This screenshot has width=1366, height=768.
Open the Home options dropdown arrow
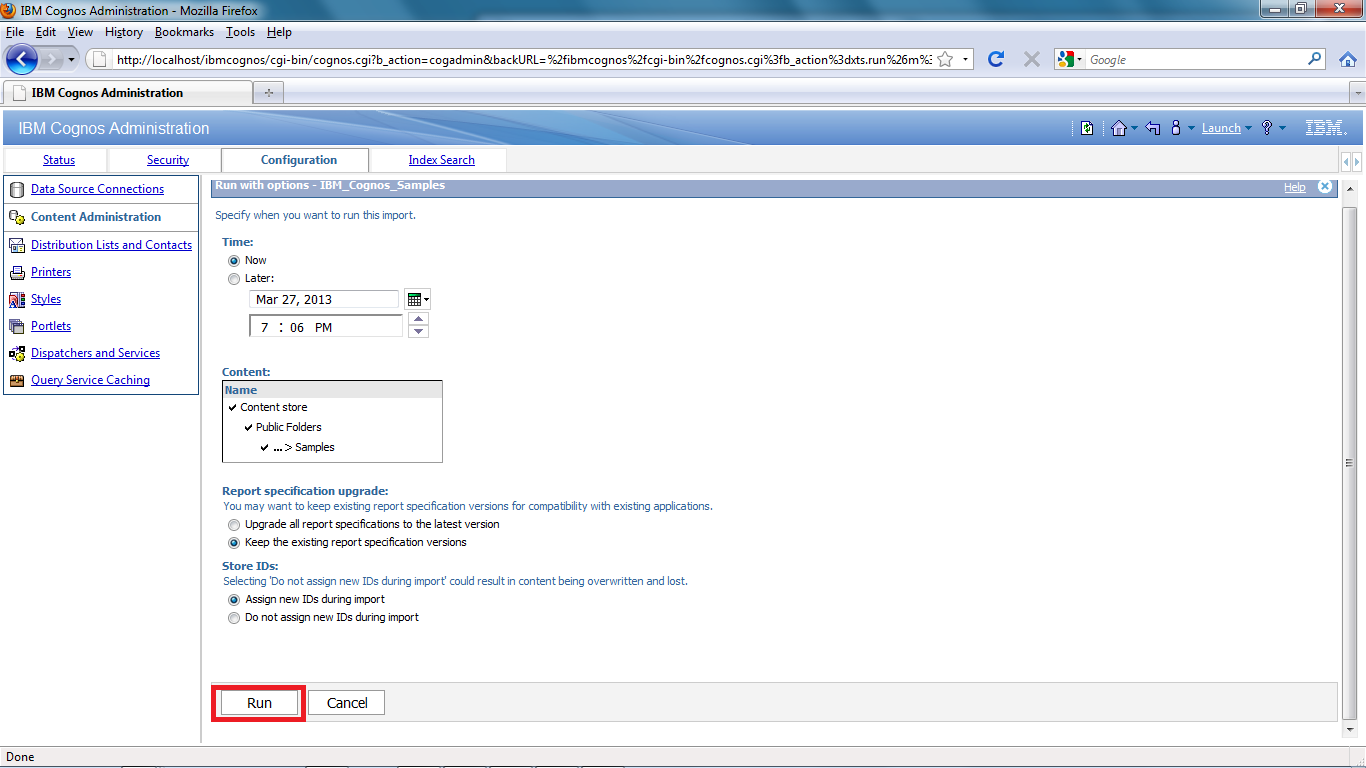pos(1134,128)
